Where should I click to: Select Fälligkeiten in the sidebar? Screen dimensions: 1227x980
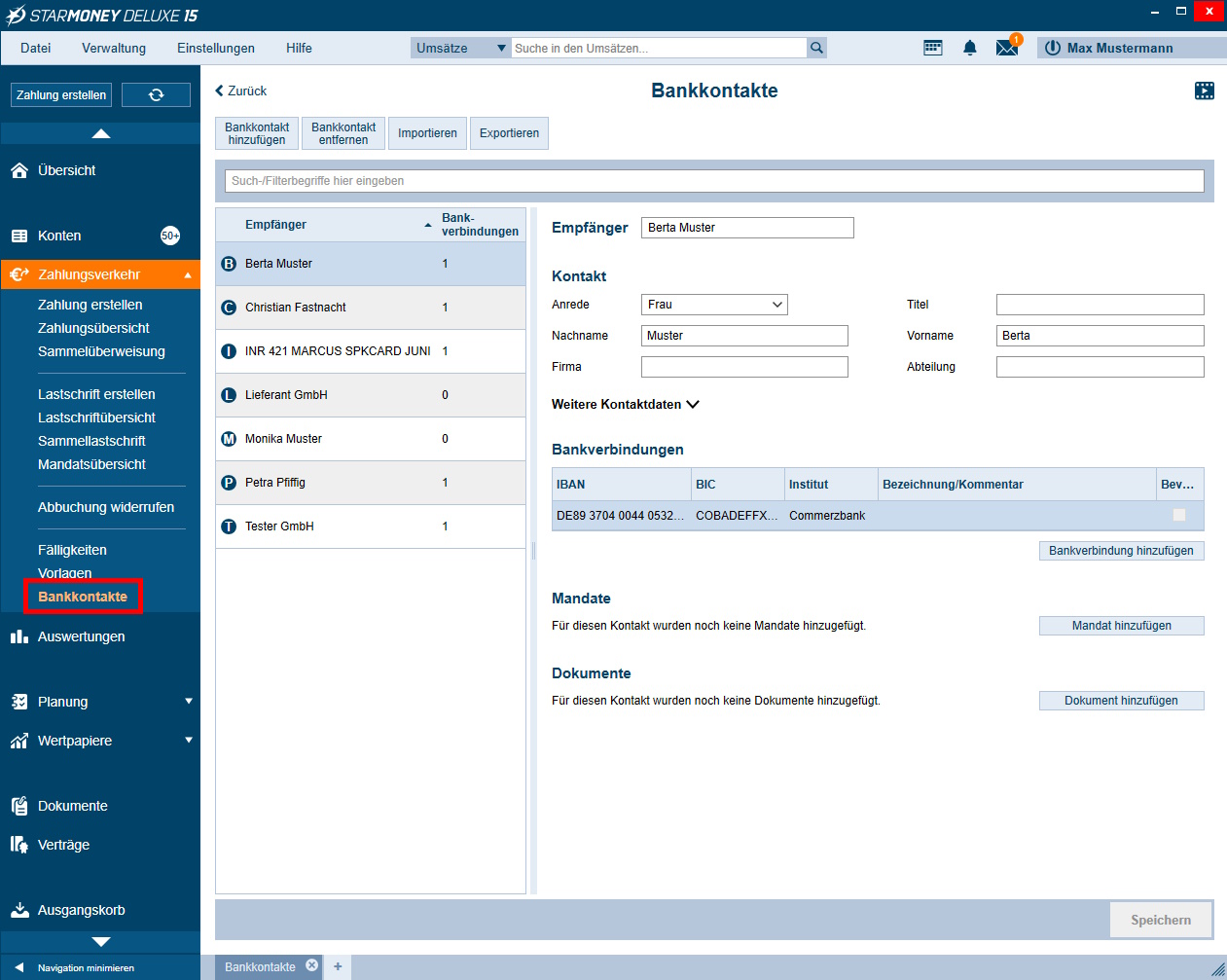point(72,550)
